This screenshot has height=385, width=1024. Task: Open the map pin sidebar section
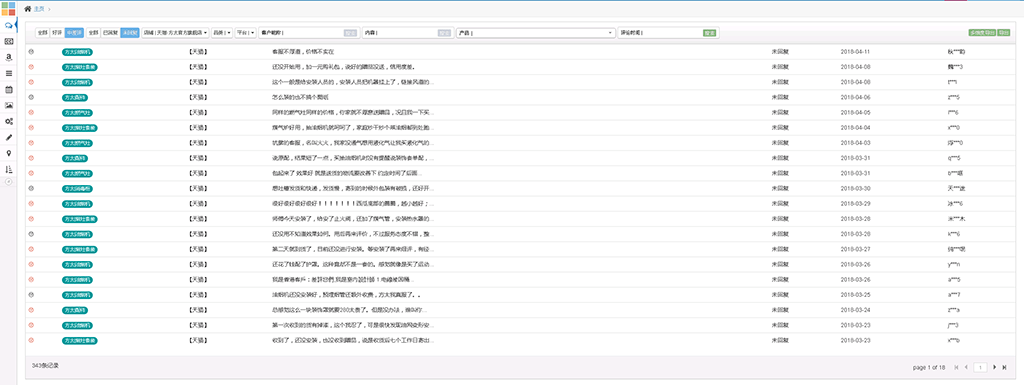(x=8, y=153)
